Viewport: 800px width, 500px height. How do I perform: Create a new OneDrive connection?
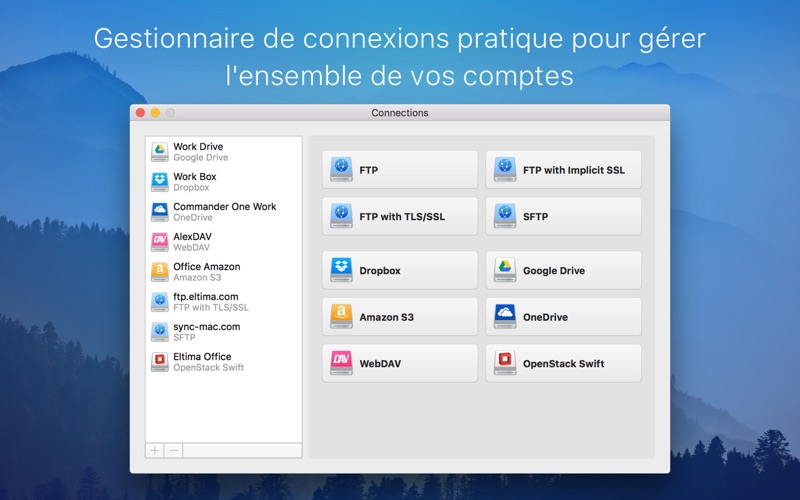click(x=563, y=317)
